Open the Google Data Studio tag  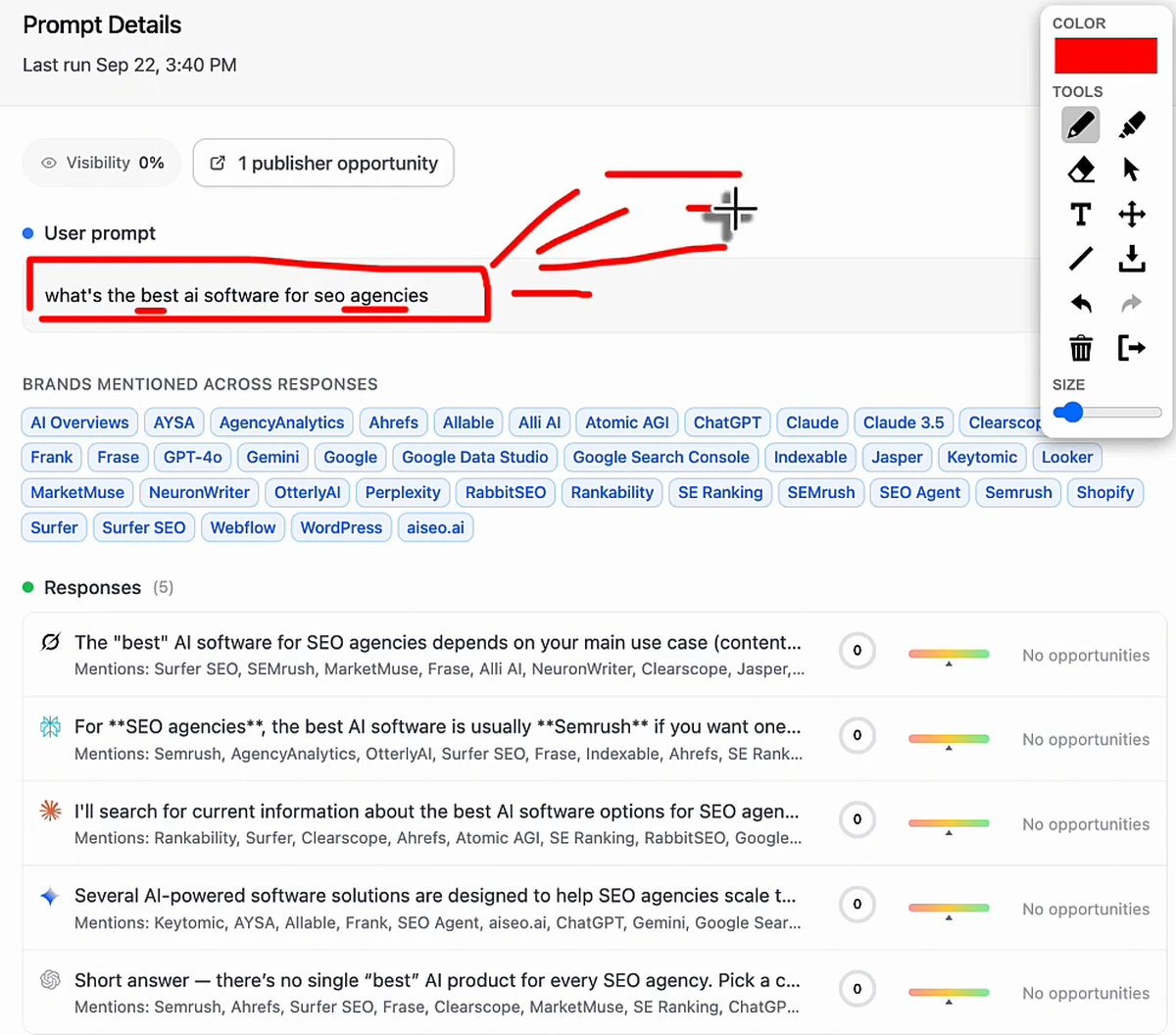[x=474, y=457]
